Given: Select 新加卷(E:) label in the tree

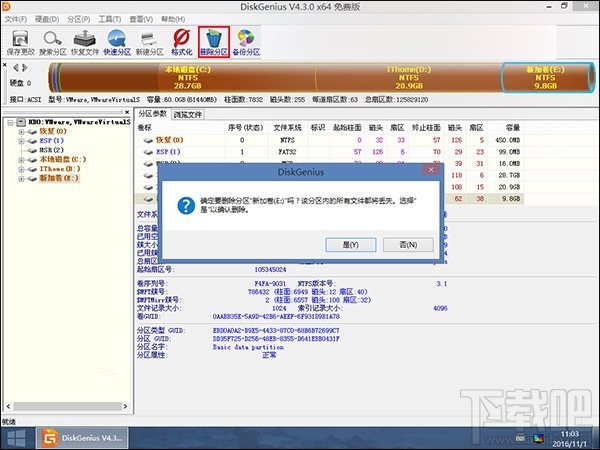Looking at the screenshot, I should pos(59,178).
